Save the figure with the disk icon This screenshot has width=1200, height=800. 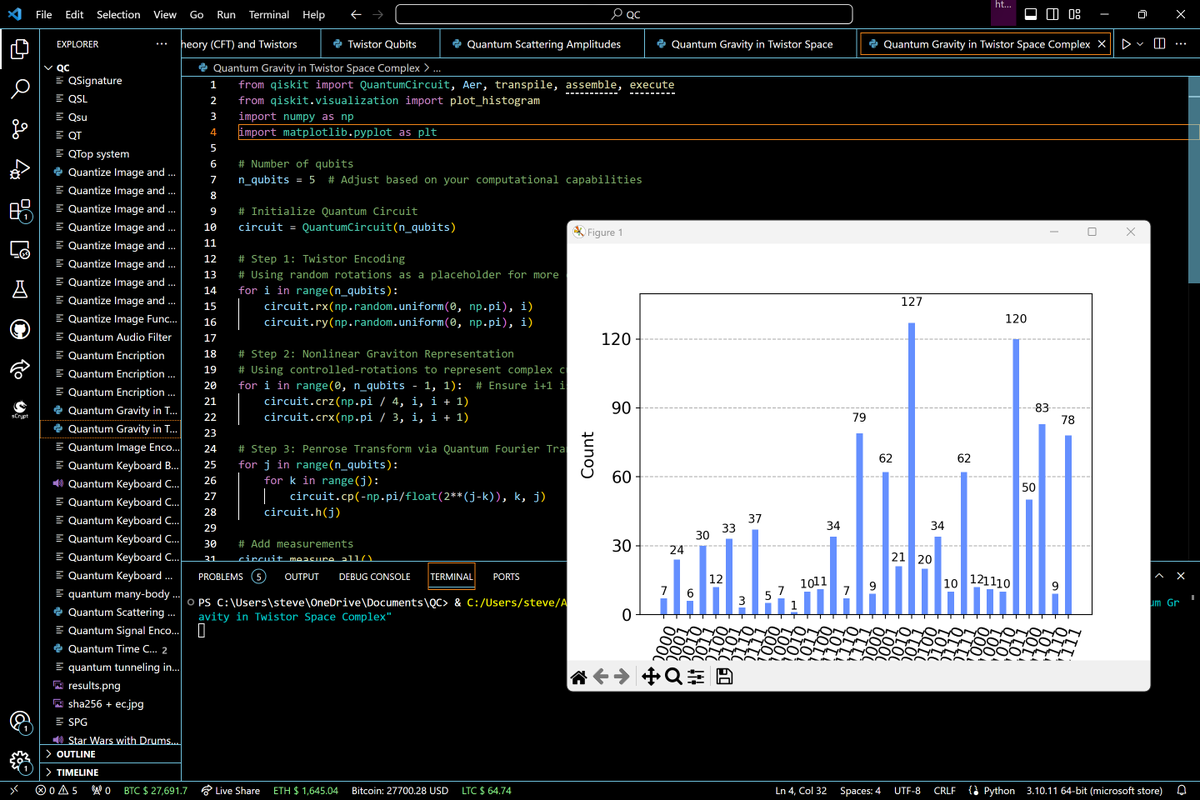(725, 677)
